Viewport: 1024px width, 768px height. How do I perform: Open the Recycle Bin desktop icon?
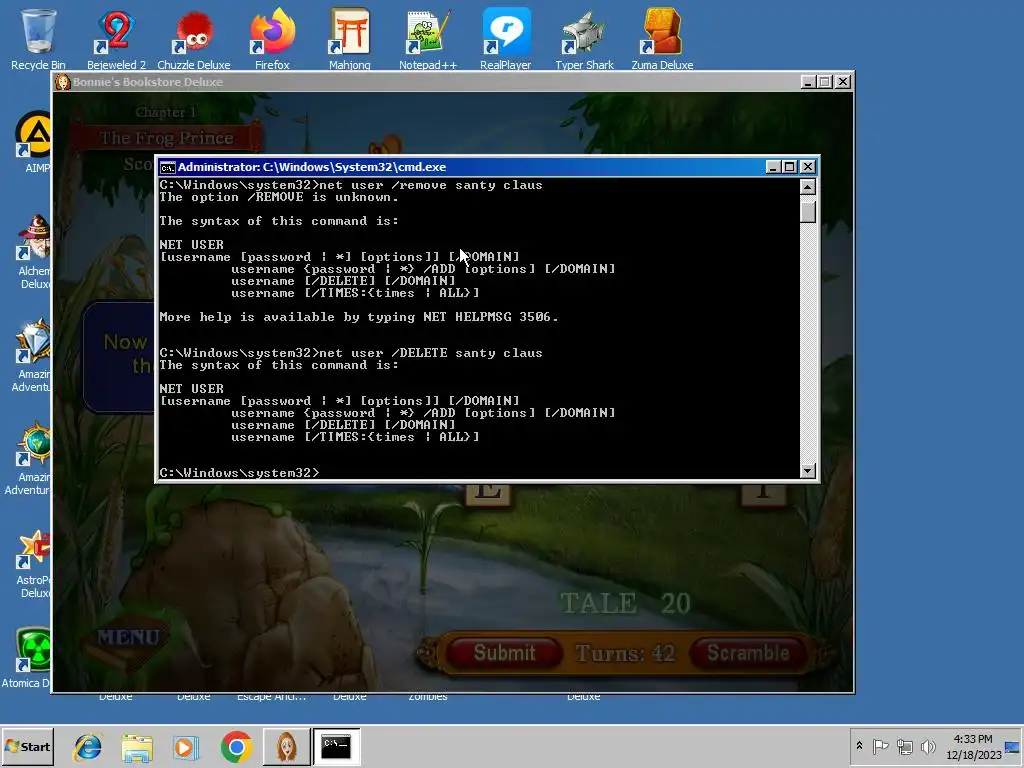[38, 38]
